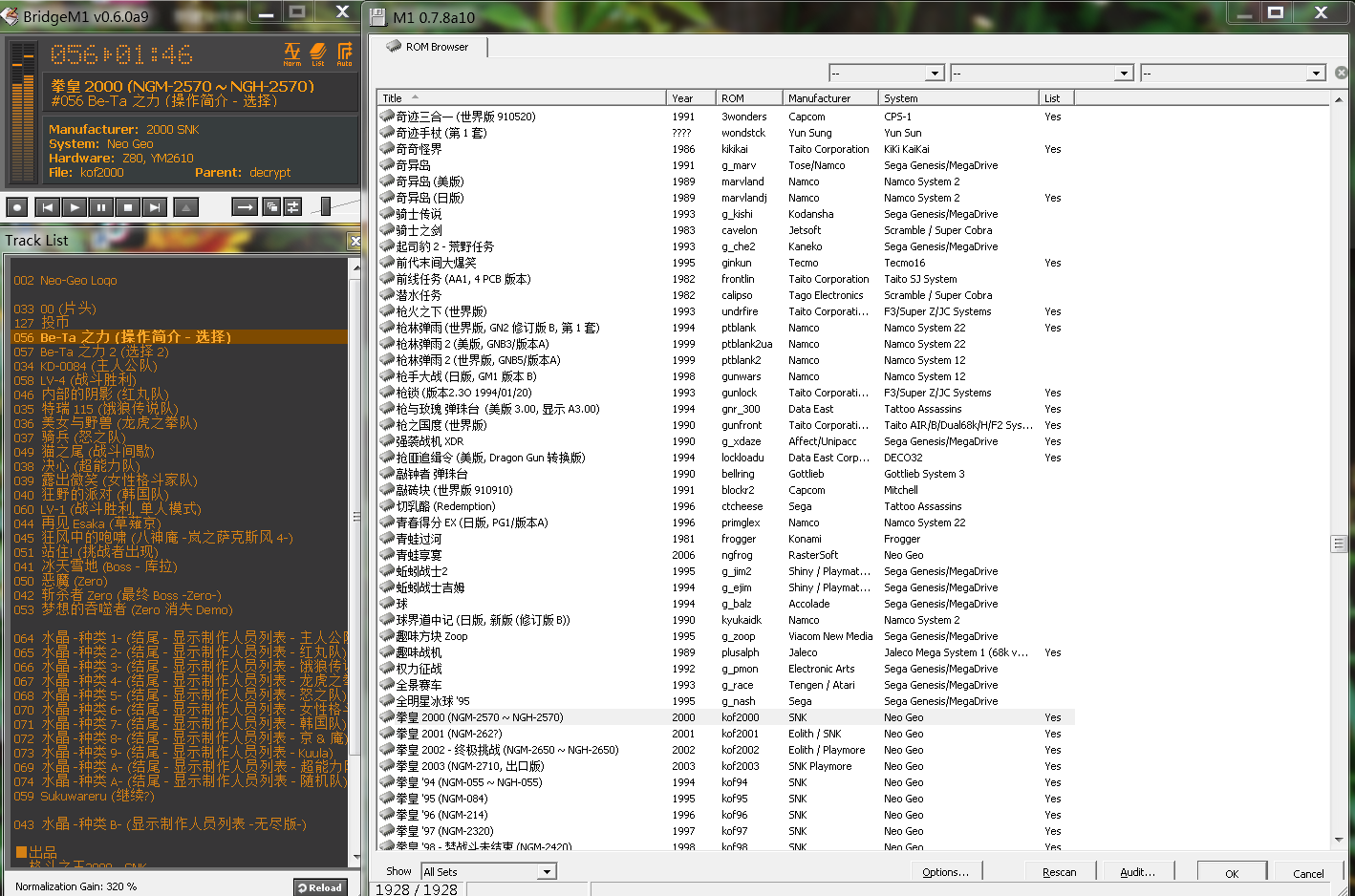Clear filters with the round X icon

coord(1342,73)
